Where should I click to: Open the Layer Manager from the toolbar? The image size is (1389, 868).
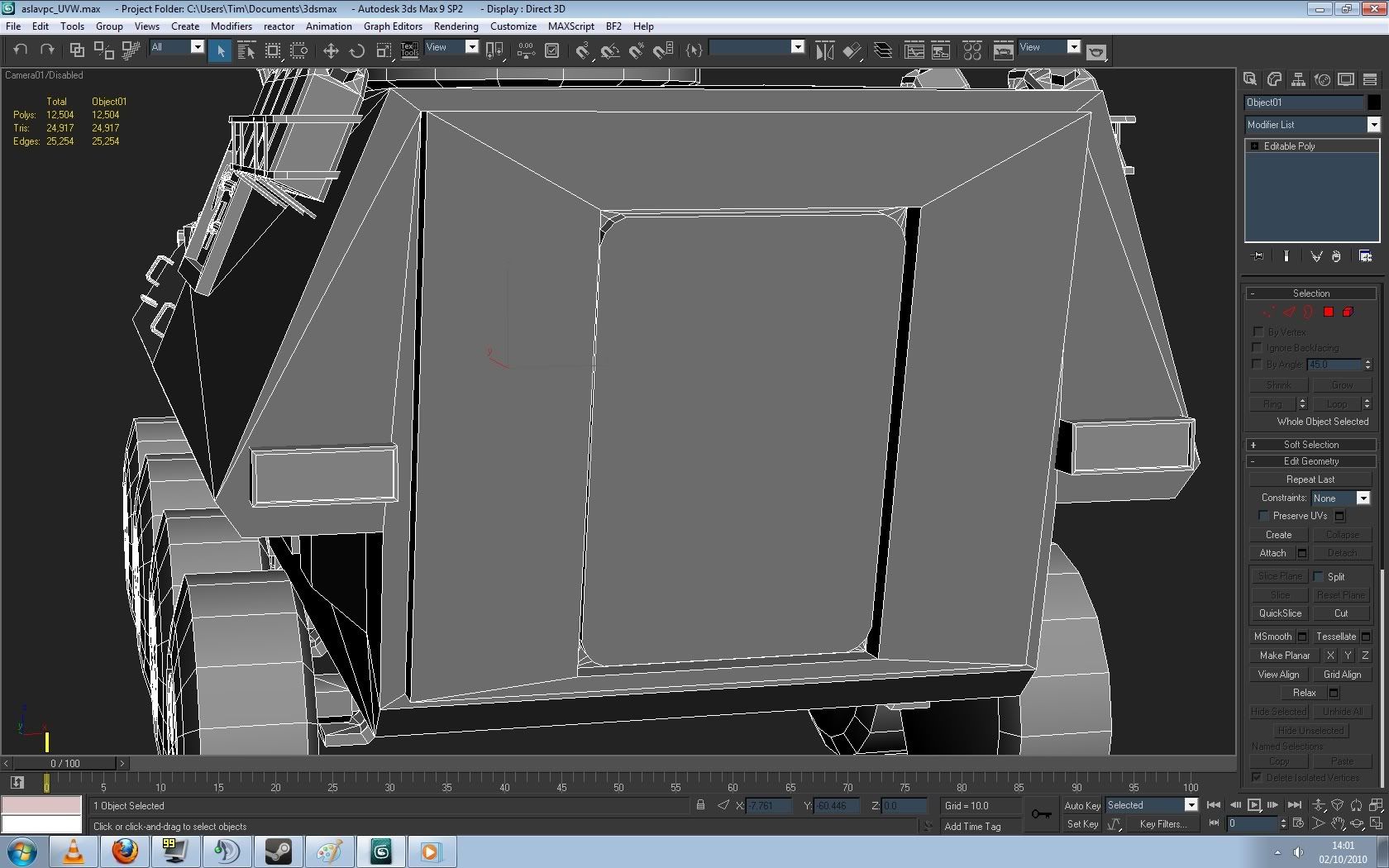click(x=883, y=51)
